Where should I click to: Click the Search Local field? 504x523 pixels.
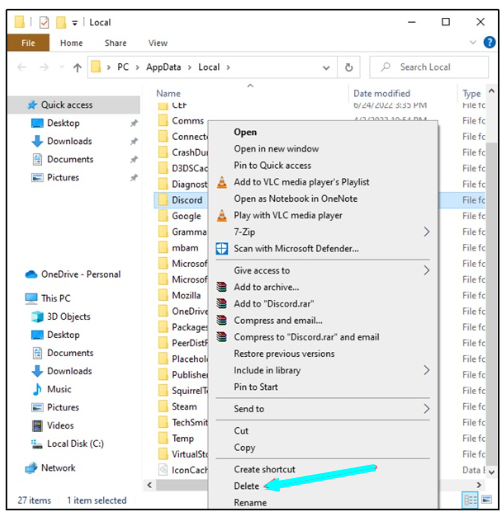coord(429,67)
